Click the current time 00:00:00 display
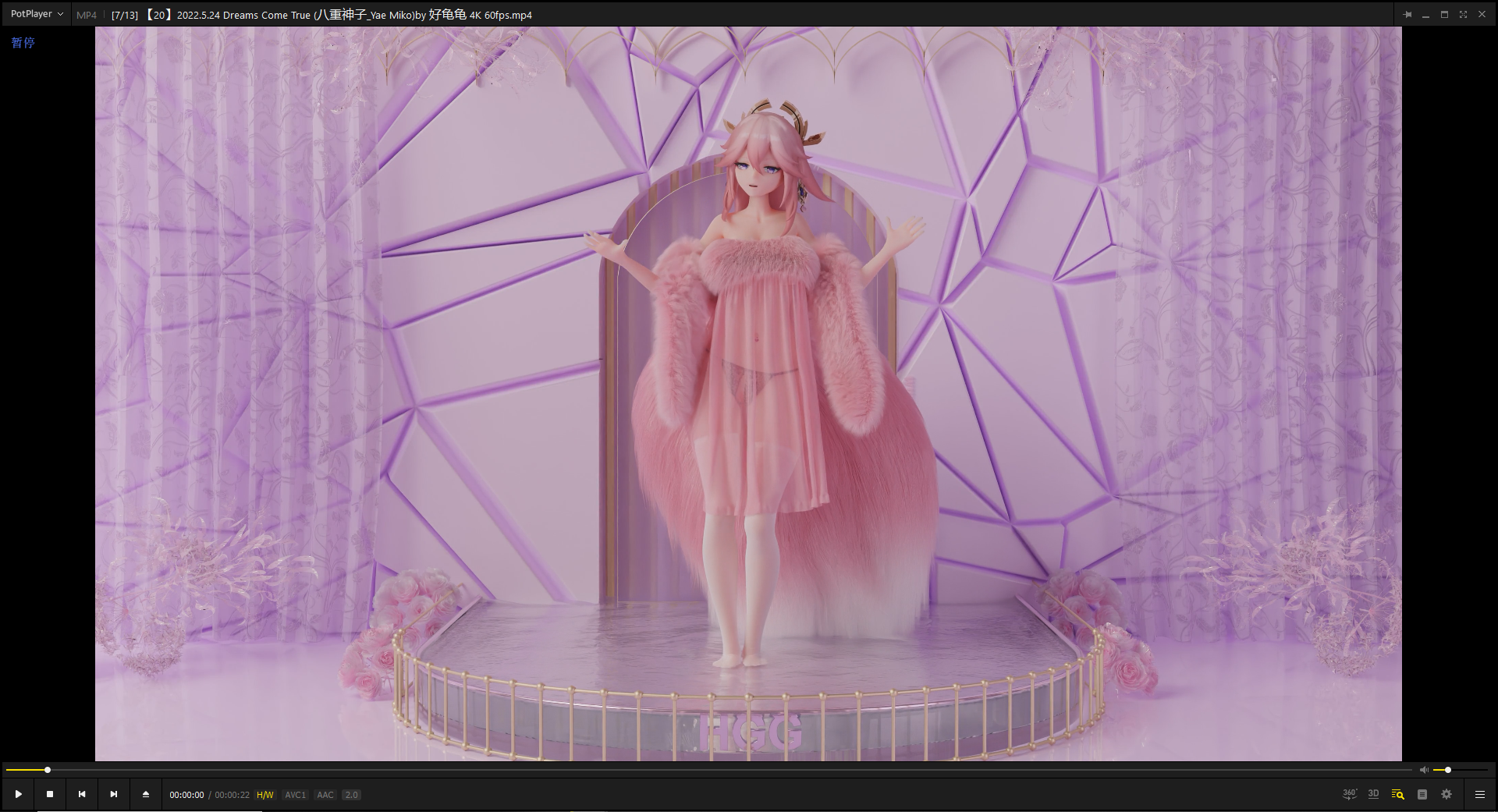This screenshot has height=812, width=1498. pos(186,795)
